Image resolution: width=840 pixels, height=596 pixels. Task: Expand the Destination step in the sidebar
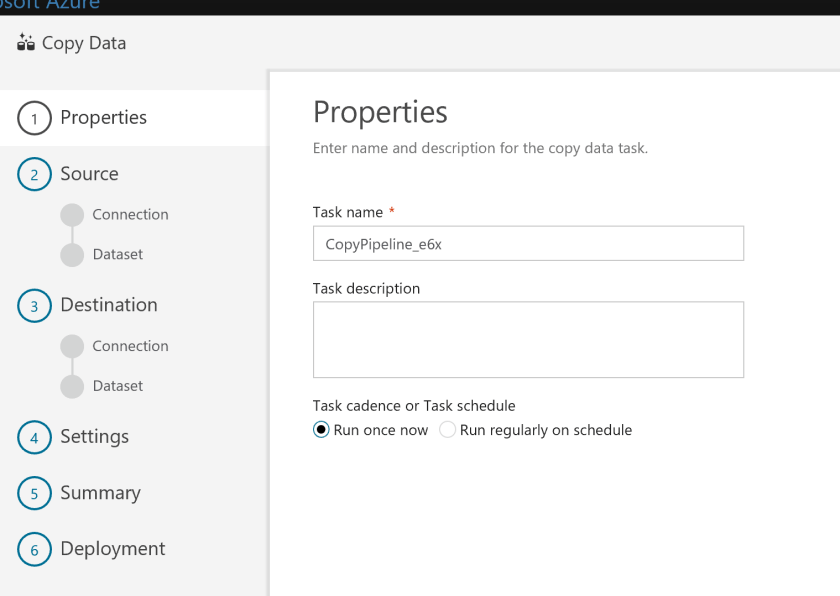(x=109, y=305)
